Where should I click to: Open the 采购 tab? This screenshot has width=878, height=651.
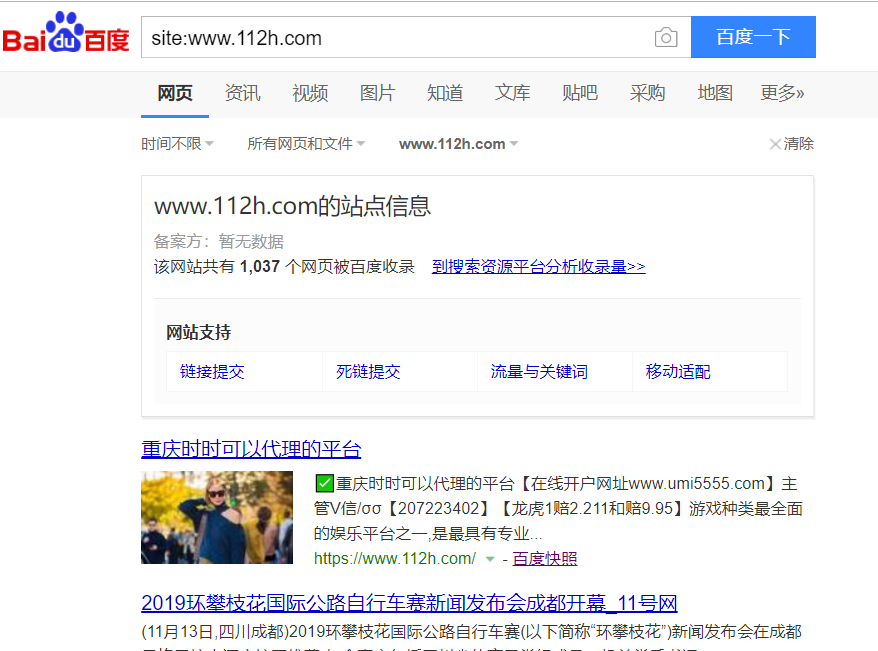(x=647, y=93)
